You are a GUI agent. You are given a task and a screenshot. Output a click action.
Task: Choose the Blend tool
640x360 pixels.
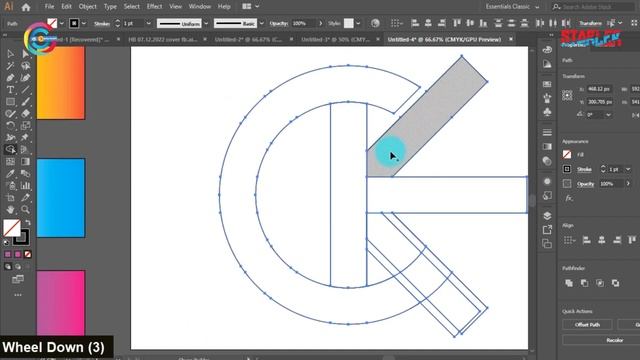[25, 174]
